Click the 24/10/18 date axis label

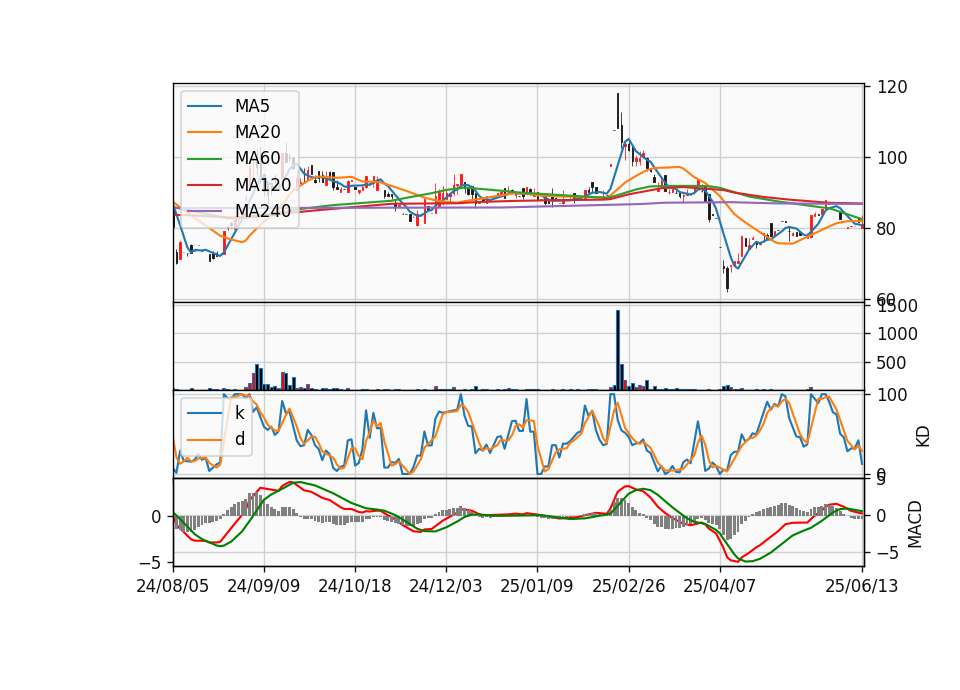click(354, 586)
